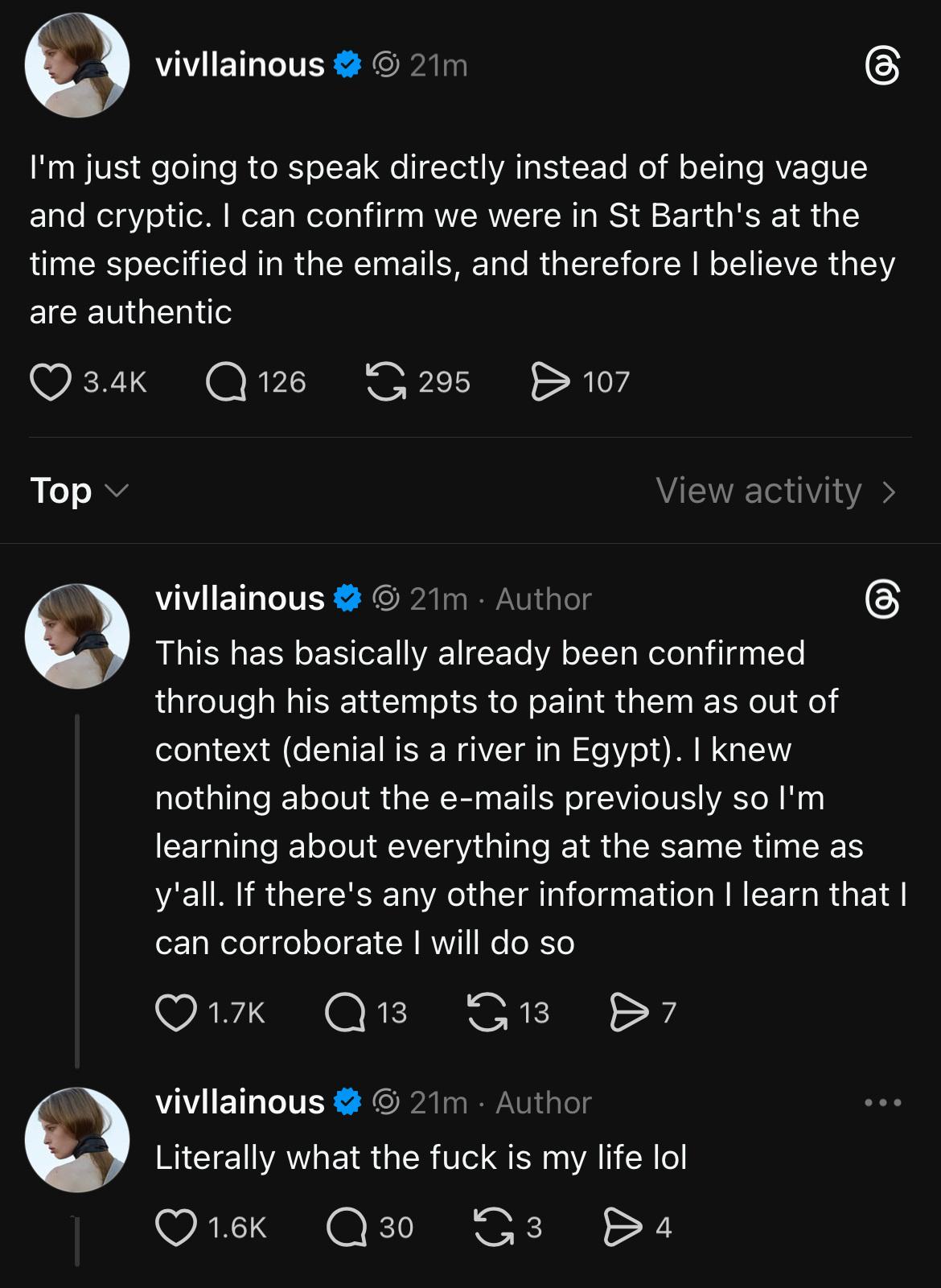This screenshot has width=941, height=1288.
Task: Tap the Threads logo on the top post
Action: [882, 66]
